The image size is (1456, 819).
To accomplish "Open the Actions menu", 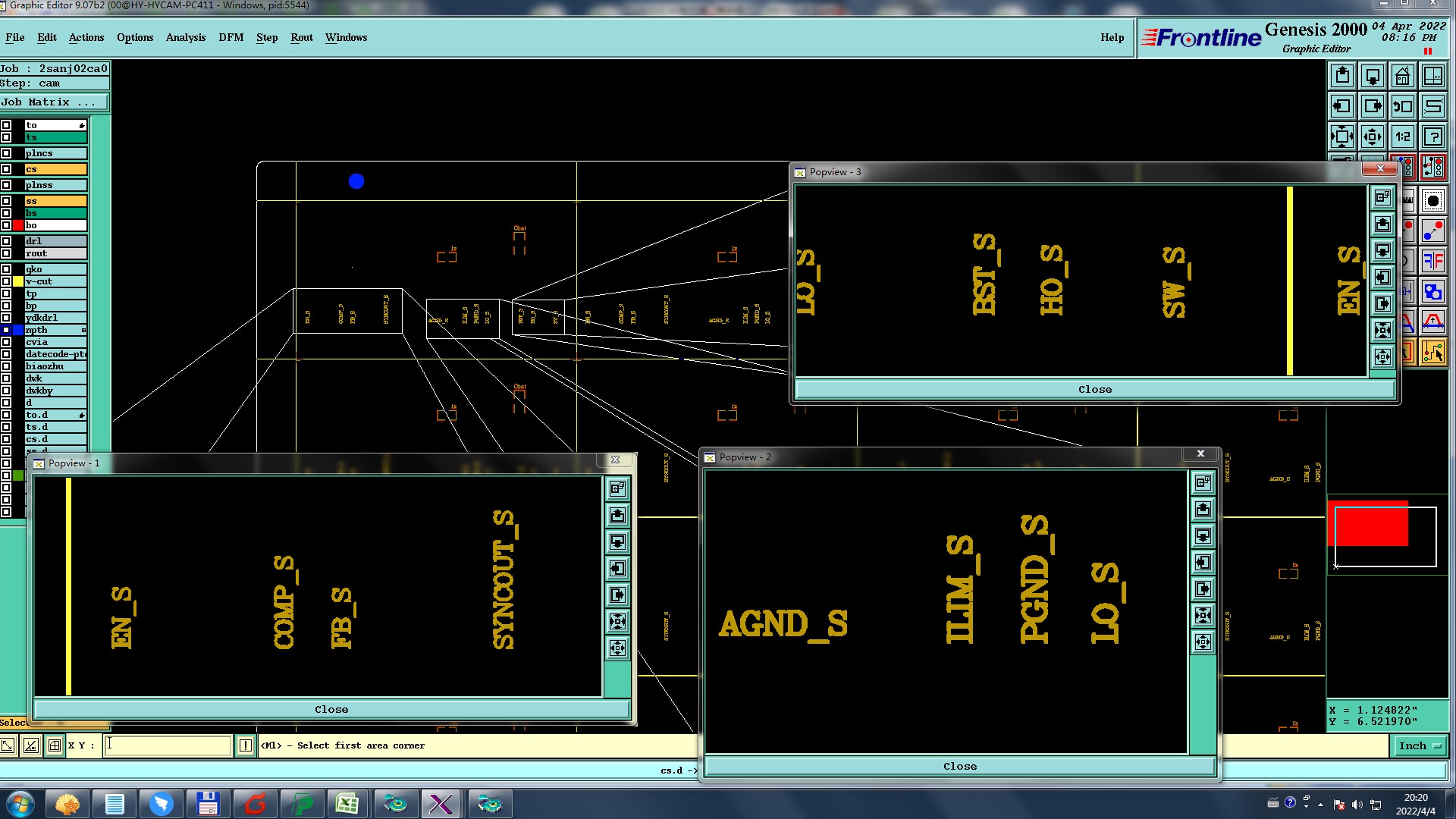I will [86, 37].
